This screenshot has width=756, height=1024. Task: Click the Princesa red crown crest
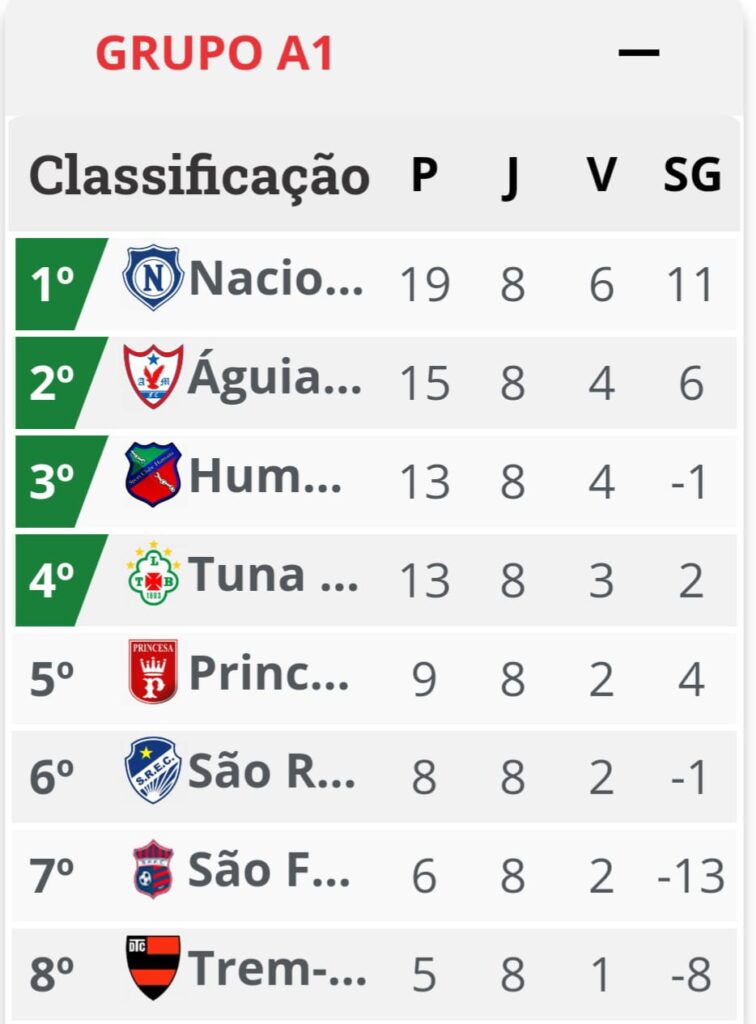[153, 671]
